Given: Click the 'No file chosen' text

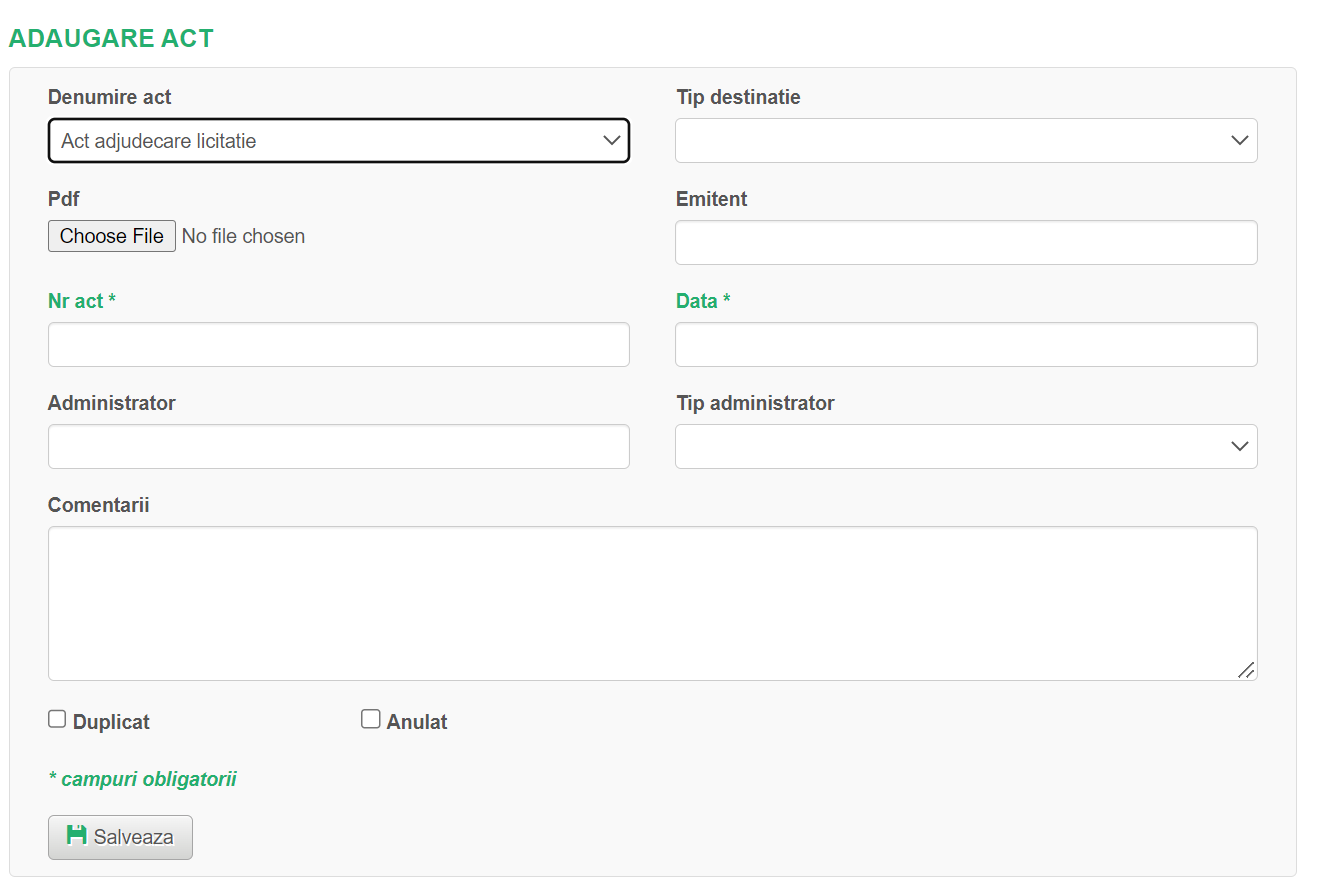Looking at the screenshot, I should (243, 237).
